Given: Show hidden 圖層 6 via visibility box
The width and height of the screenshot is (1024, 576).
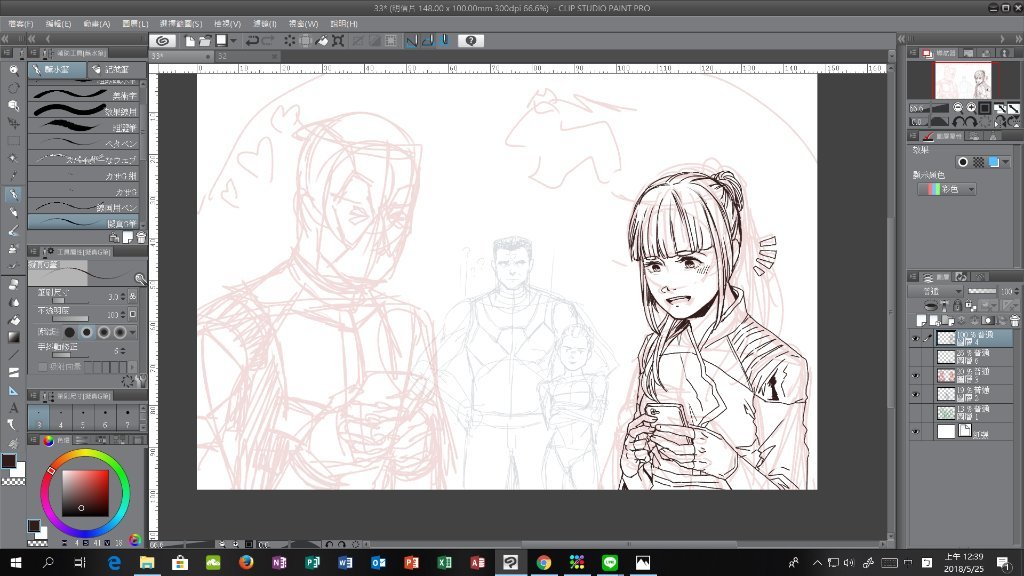Looking at the screenshot, I should tap(915, 357).
